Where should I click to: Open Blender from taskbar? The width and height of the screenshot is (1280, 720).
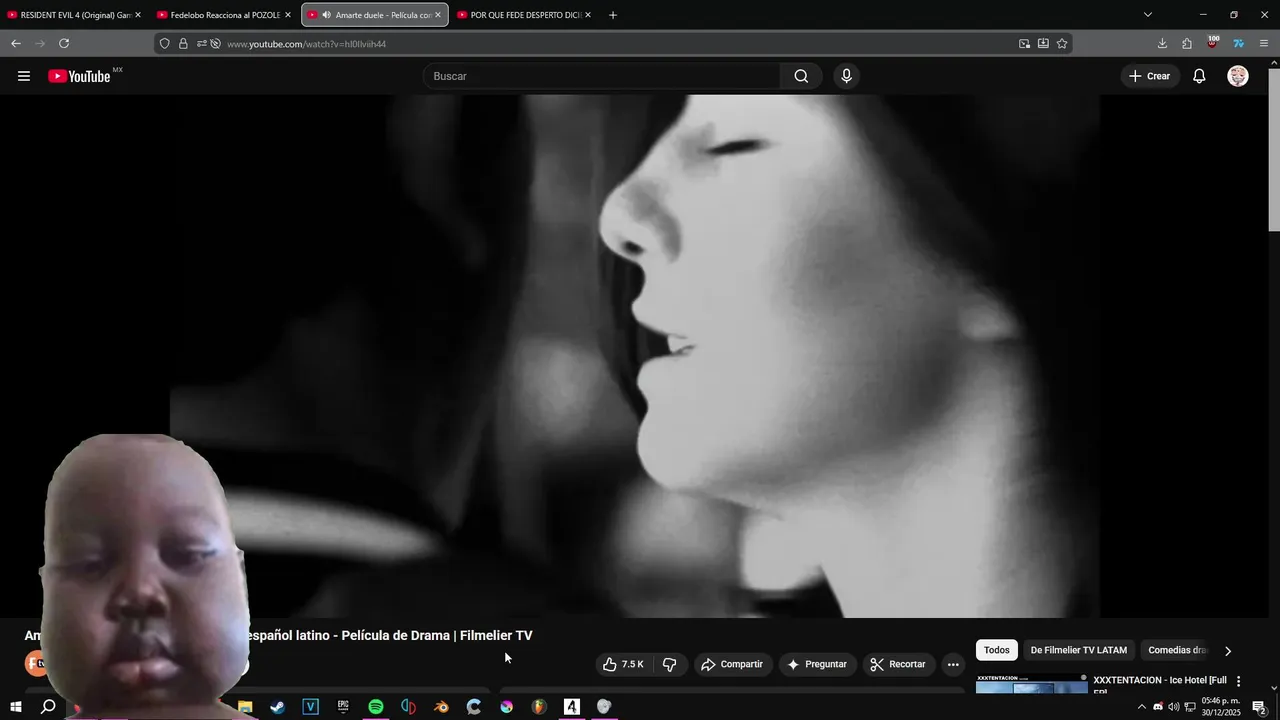(x=441, y=707)
